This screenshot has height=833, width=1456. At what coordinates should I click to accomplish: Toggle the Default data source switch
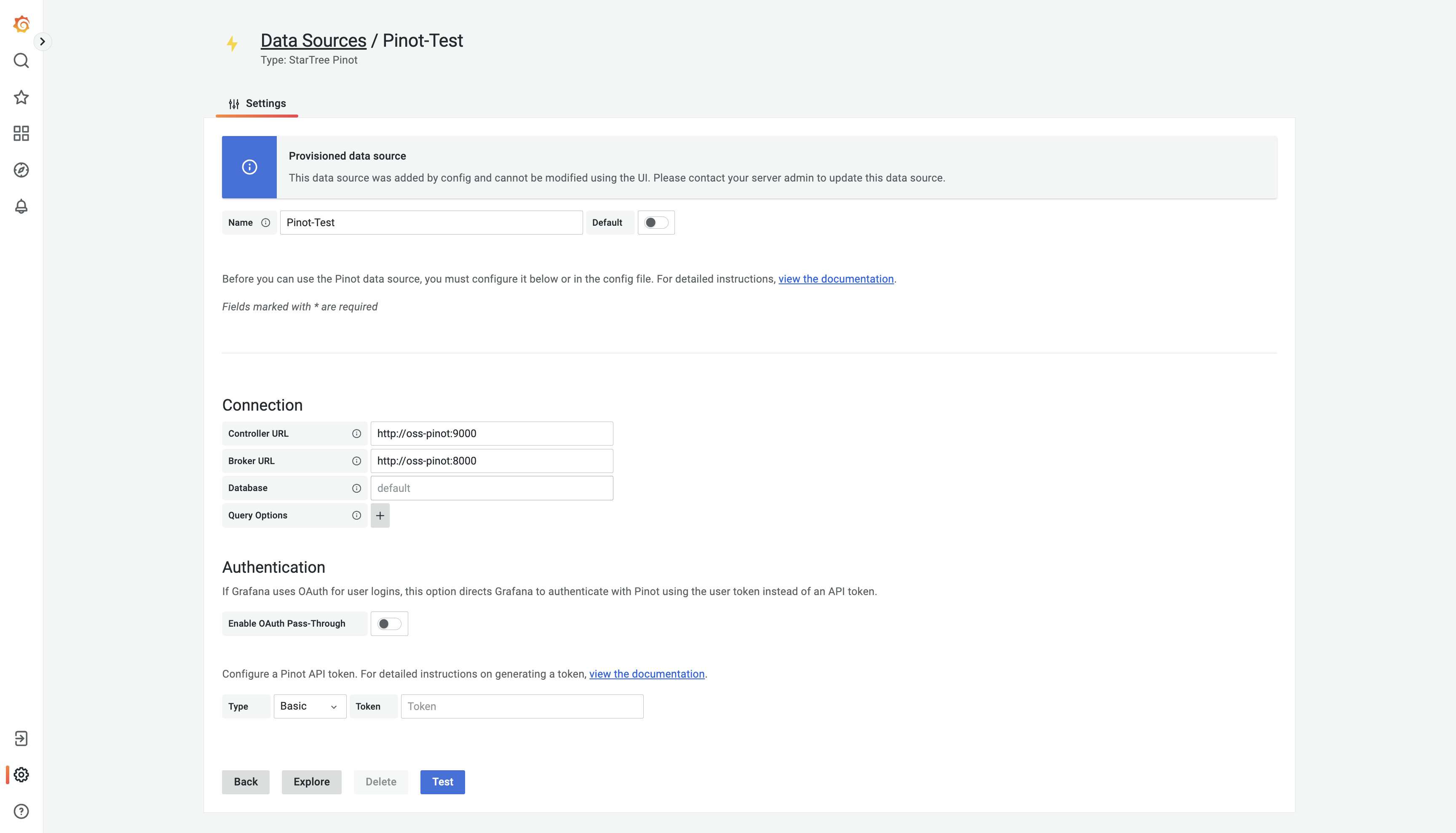tap(656, 222)
